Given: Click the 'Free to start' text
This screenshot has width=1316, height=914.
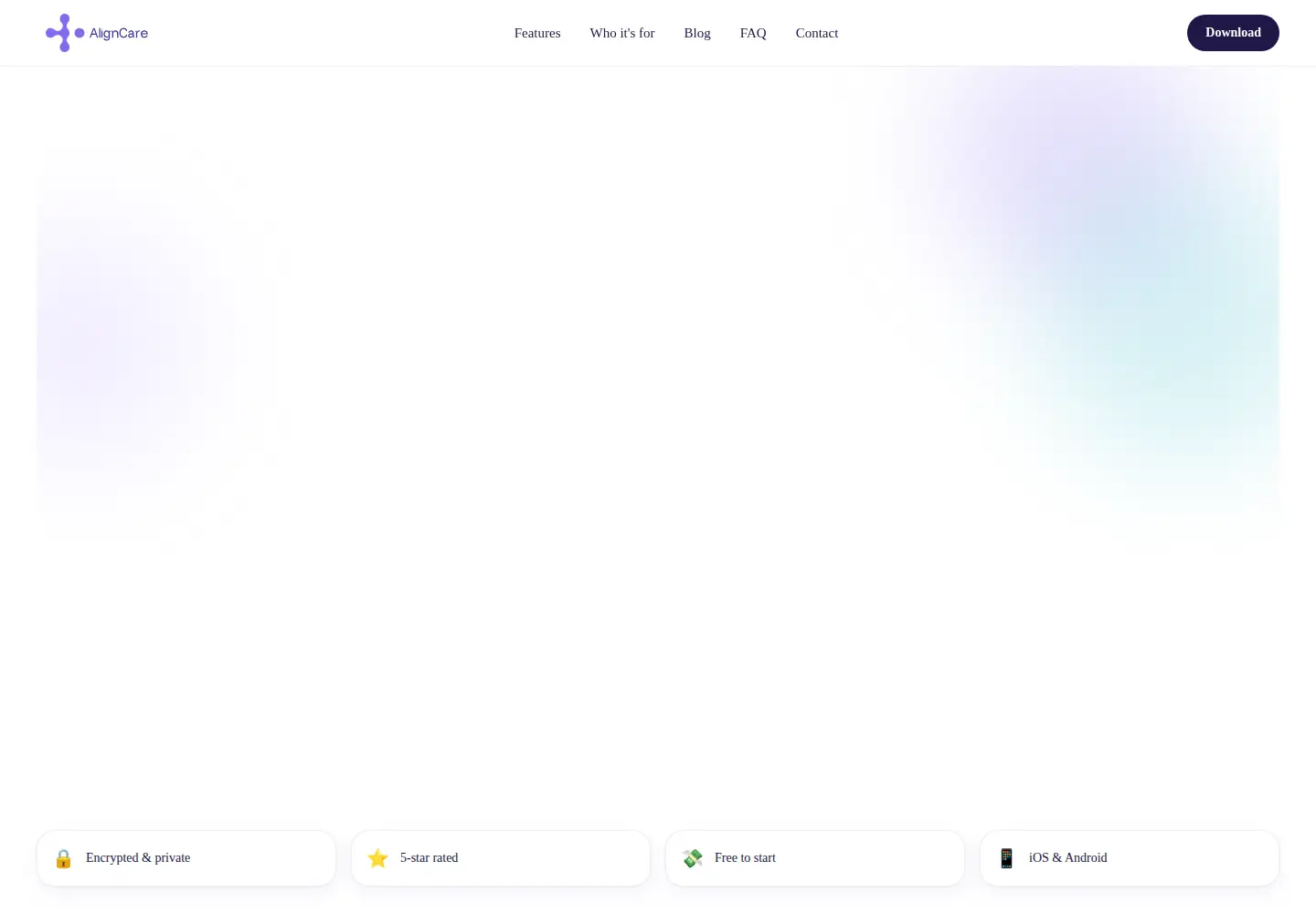Looking at the screenshot, I should point(745,857).
